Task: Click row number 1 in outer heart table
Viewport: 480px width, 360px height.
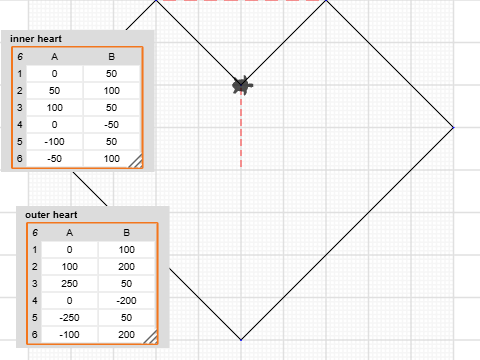Action: [35, 250]
